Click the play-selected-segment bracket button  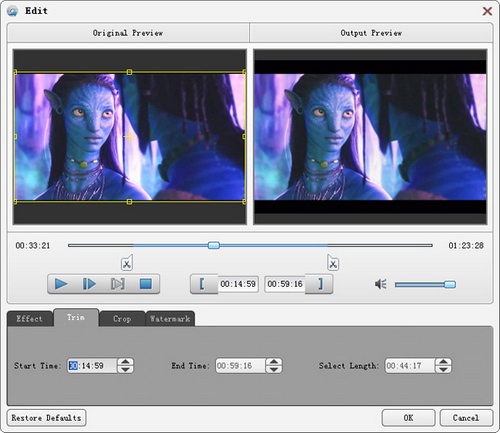click(x=117, y=284)
